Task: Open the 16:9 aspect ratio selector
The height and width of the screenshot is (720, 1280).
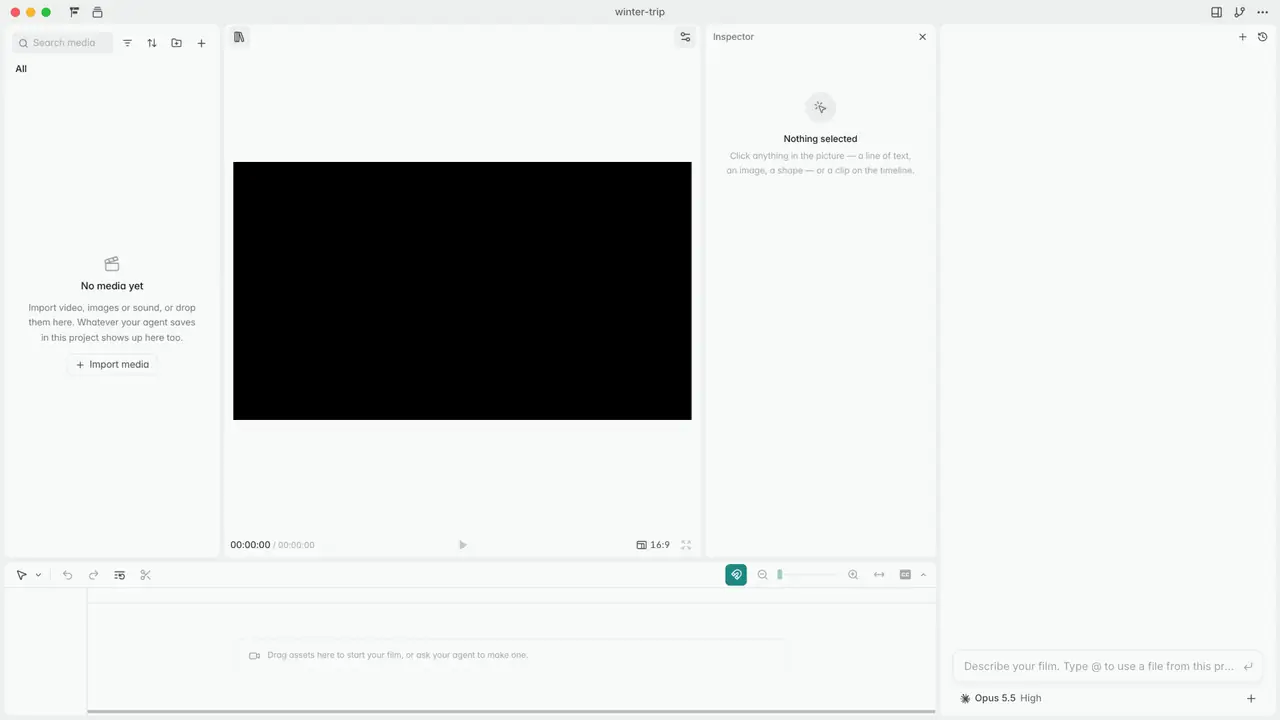Action: 653,545
